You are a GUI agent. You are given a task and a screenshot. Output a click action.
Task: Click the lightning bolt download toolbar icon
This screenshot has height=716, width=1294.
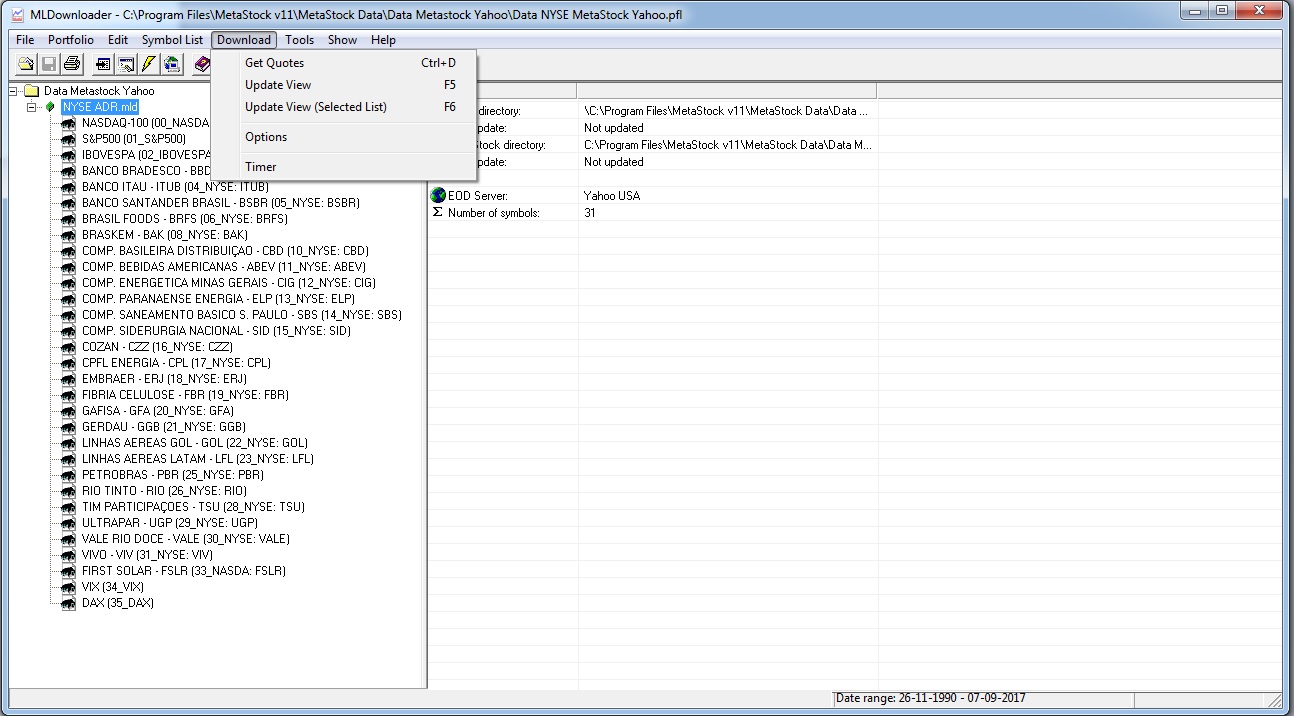[149, 65]
